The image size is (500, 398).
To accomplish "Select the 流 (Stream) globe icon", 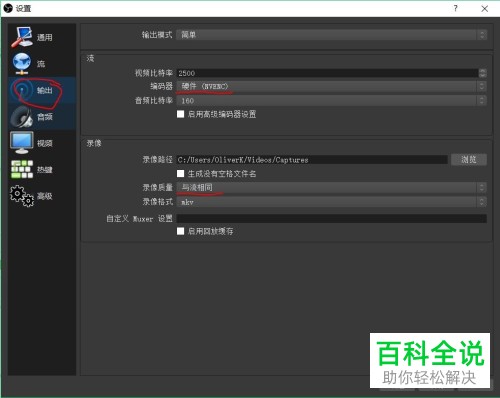I will click(22, 64).
